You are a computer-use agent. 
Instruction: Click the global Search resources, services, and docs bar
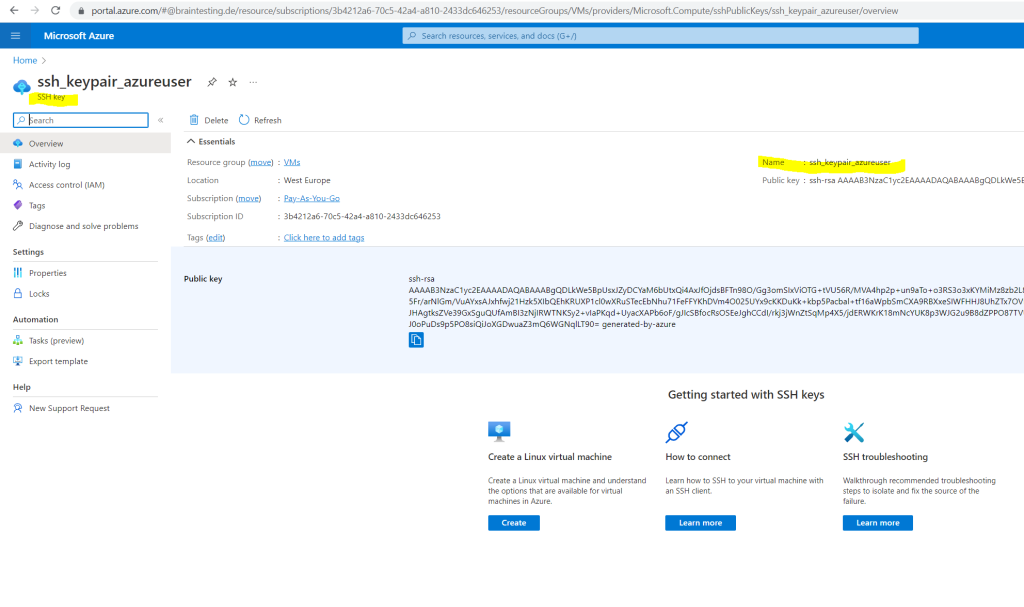660,36
